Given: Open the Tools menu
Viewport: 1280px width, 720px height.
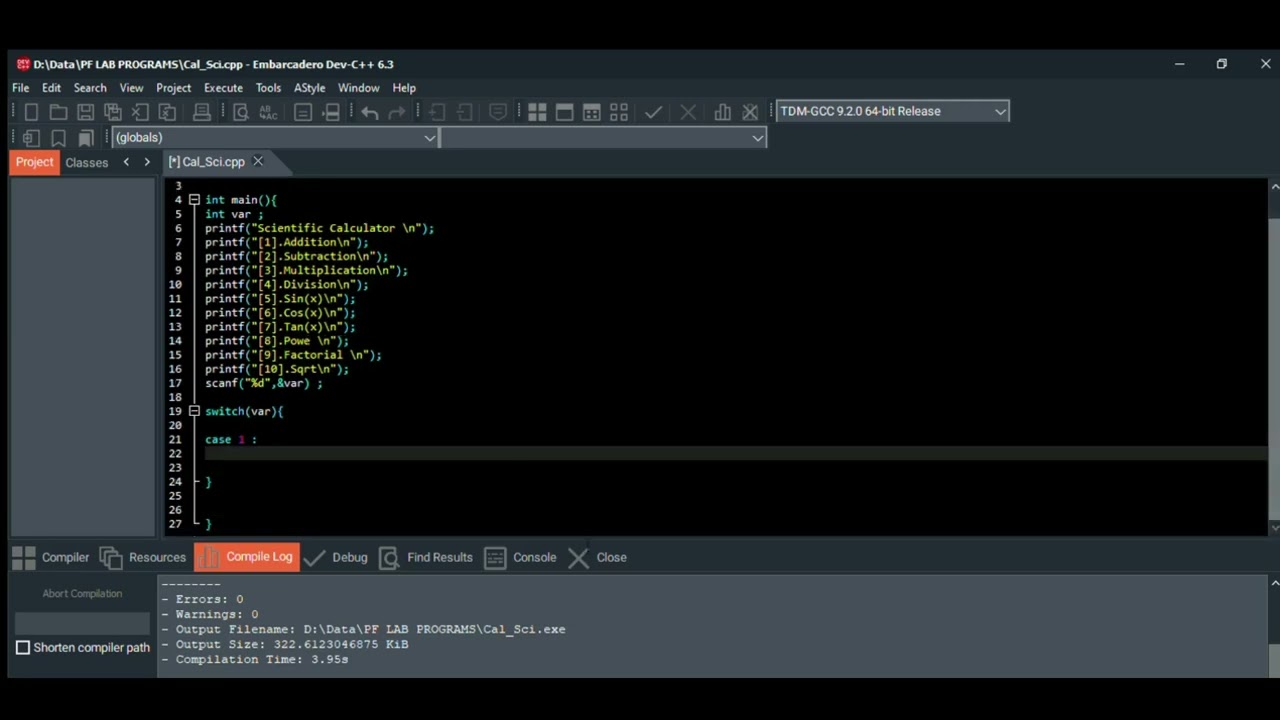Looking at the screenshot, I should coord(268,88).
